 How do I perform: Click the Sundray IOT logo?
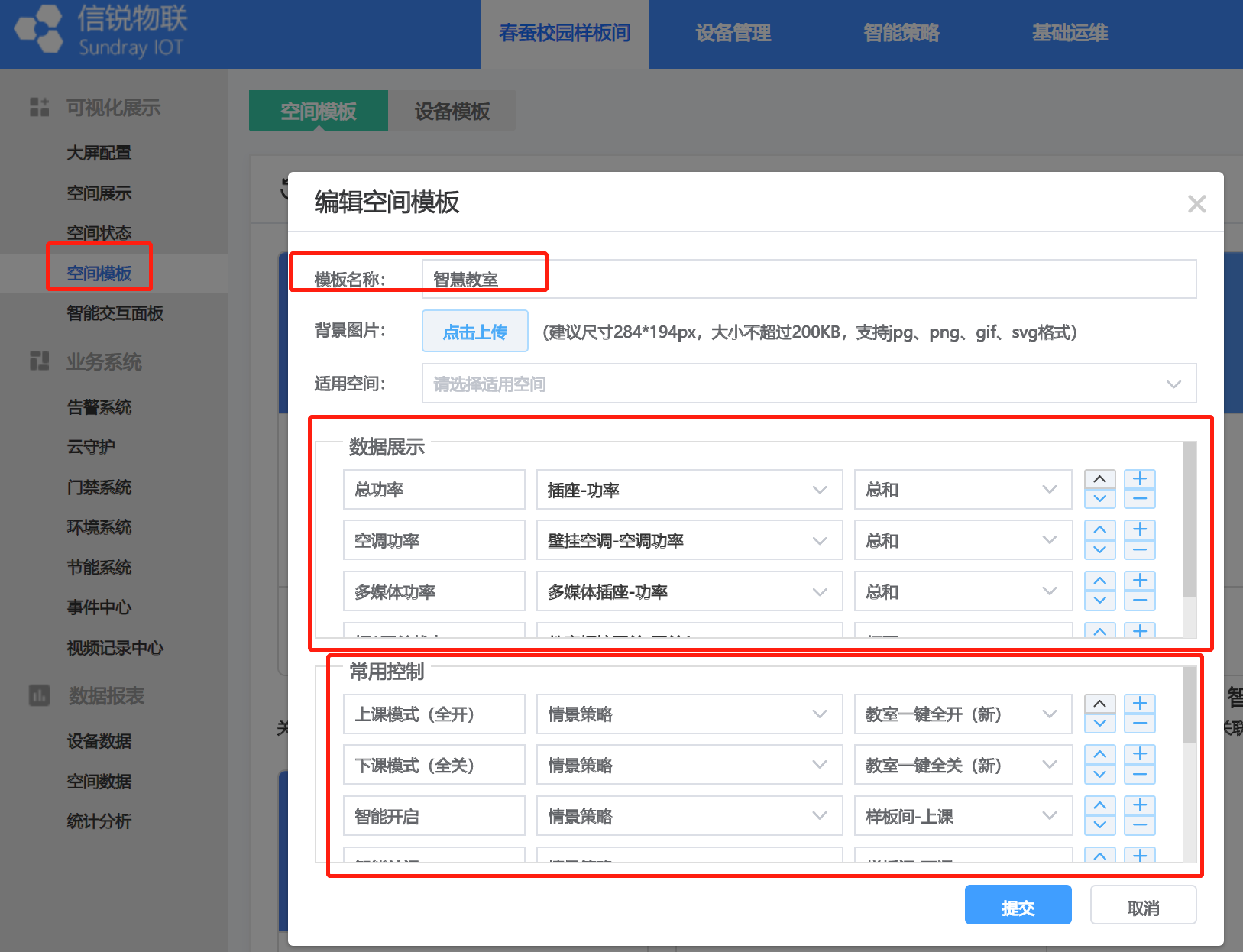[101, 31]
